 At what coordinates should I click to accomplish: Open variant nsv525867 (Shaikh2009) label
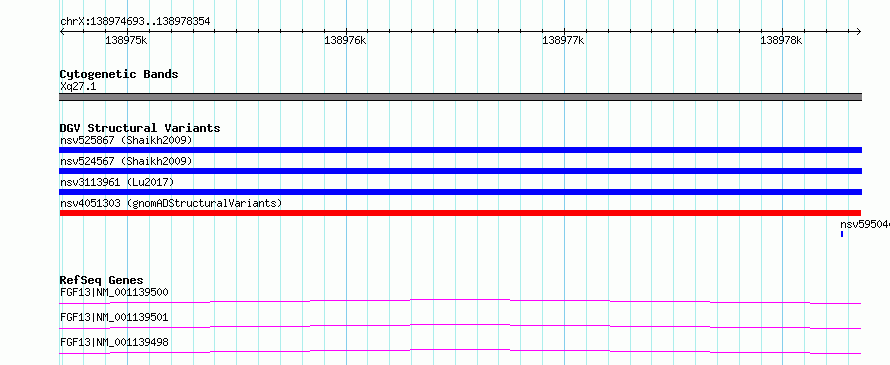(x=126, y=140)
